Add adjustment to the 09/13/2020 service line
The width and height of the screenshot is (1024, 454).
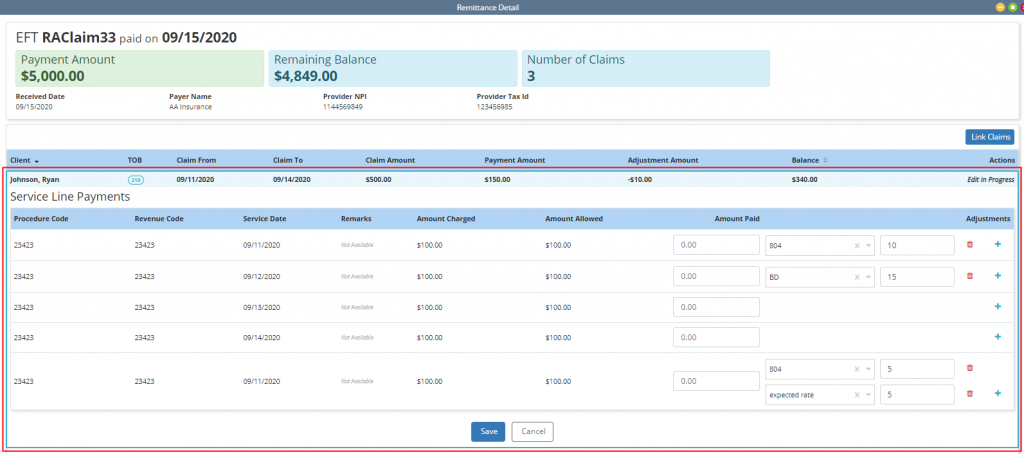[997, 307]
